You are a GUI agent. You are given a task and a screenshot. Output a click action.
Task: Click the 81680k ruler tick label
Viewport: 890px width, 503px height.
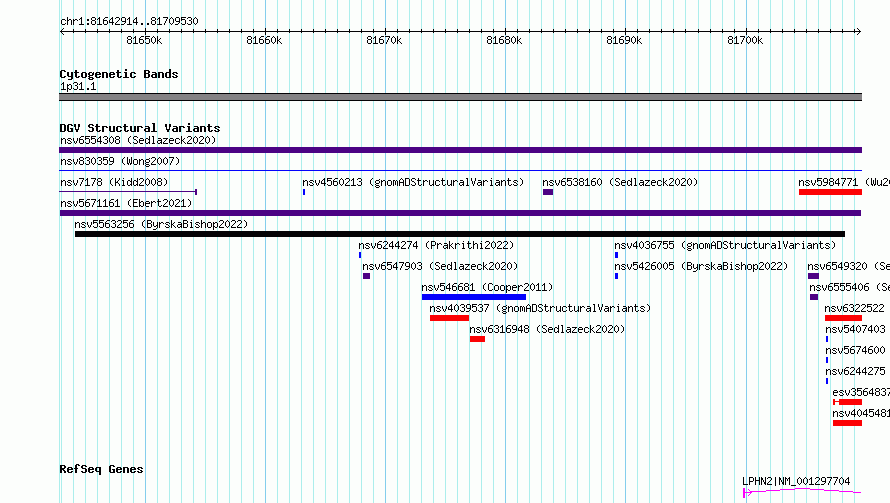[504, 40]
